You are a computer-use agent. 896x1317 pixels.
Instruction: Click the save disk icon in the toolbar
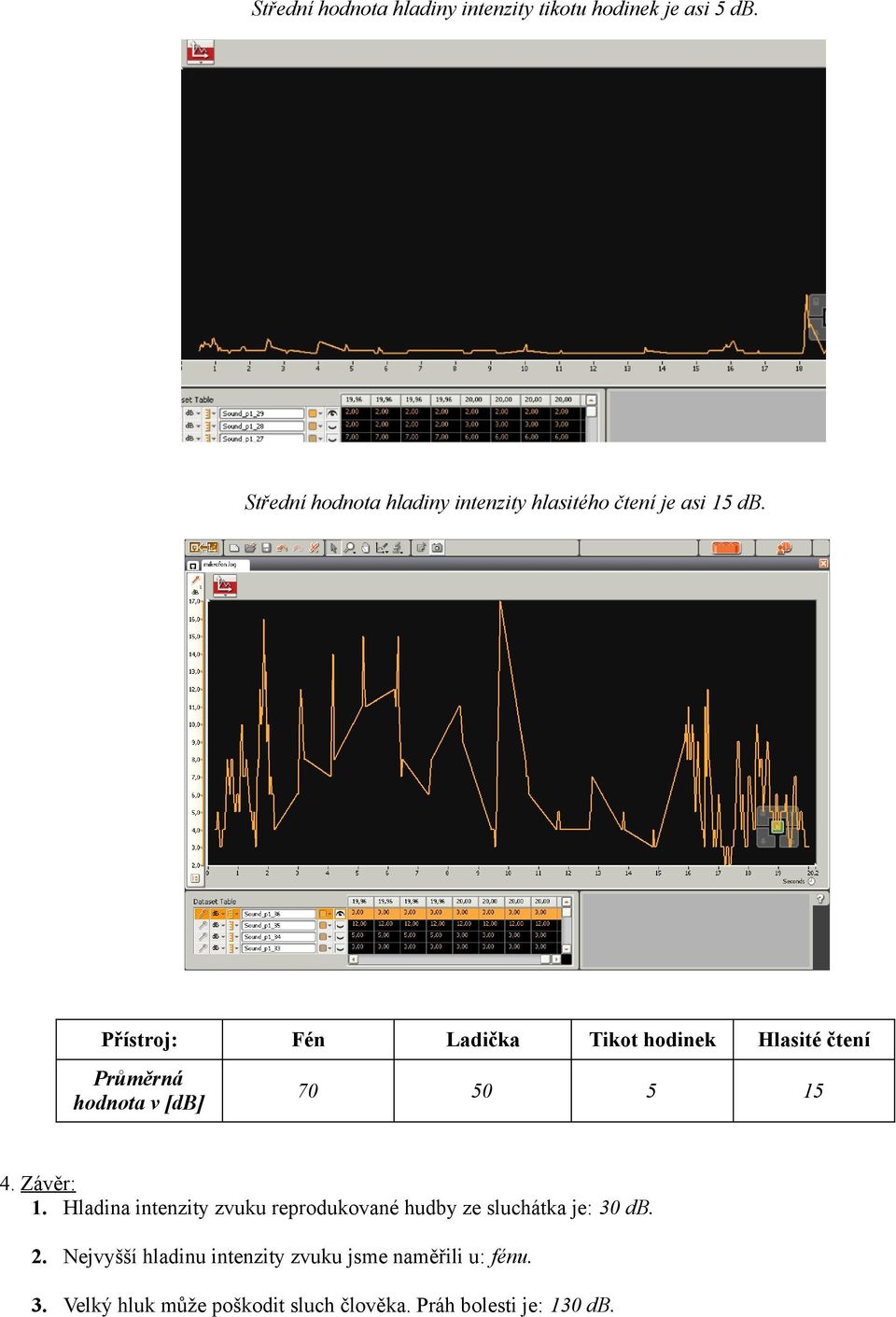pos(266,548)
